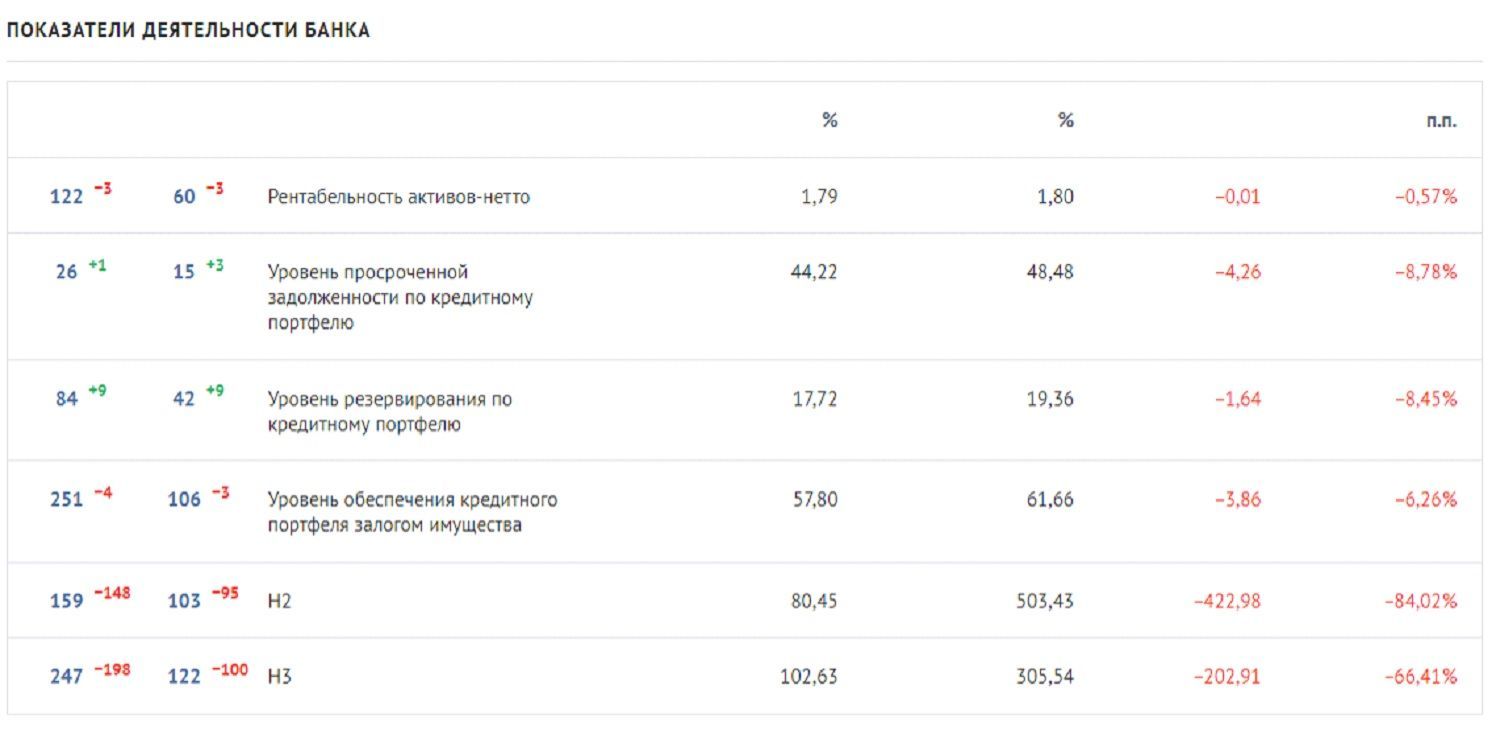Click the −84,02% change value
1496x751 pixels.
(x=1420, y=601)
